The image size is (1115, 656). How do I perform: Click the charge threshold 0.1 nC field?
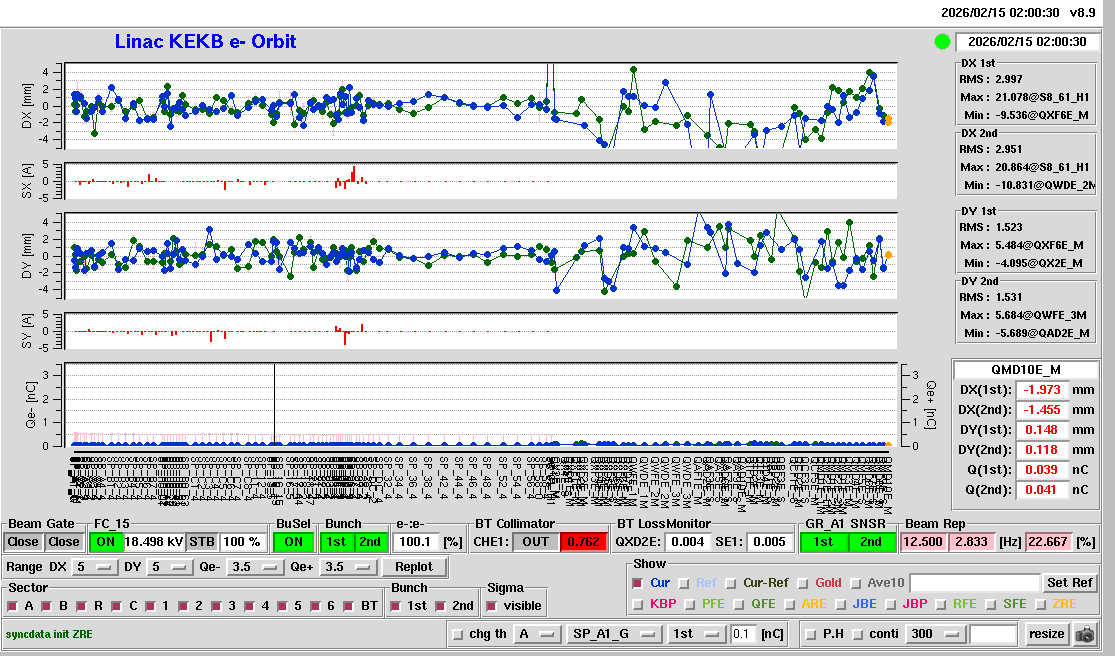click(x=743, y=634)
